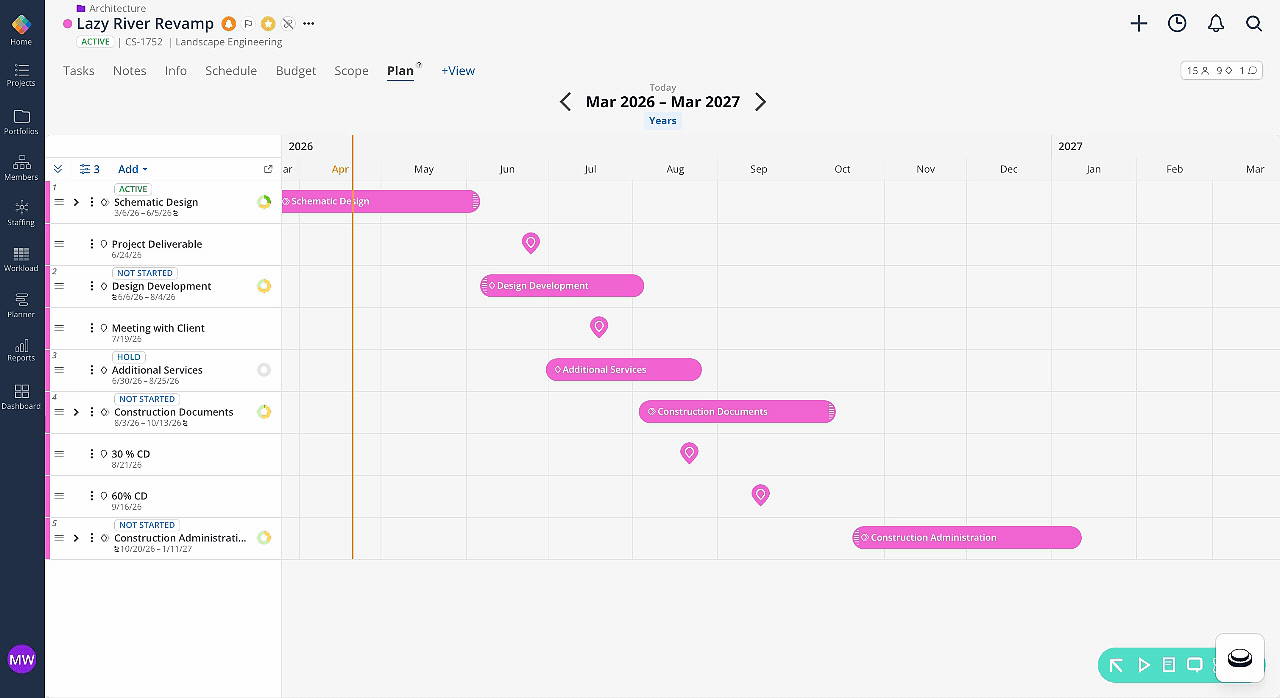1280x698 pixels.
Task: Collapse all rows with double chevron
Action: [58, 169]
